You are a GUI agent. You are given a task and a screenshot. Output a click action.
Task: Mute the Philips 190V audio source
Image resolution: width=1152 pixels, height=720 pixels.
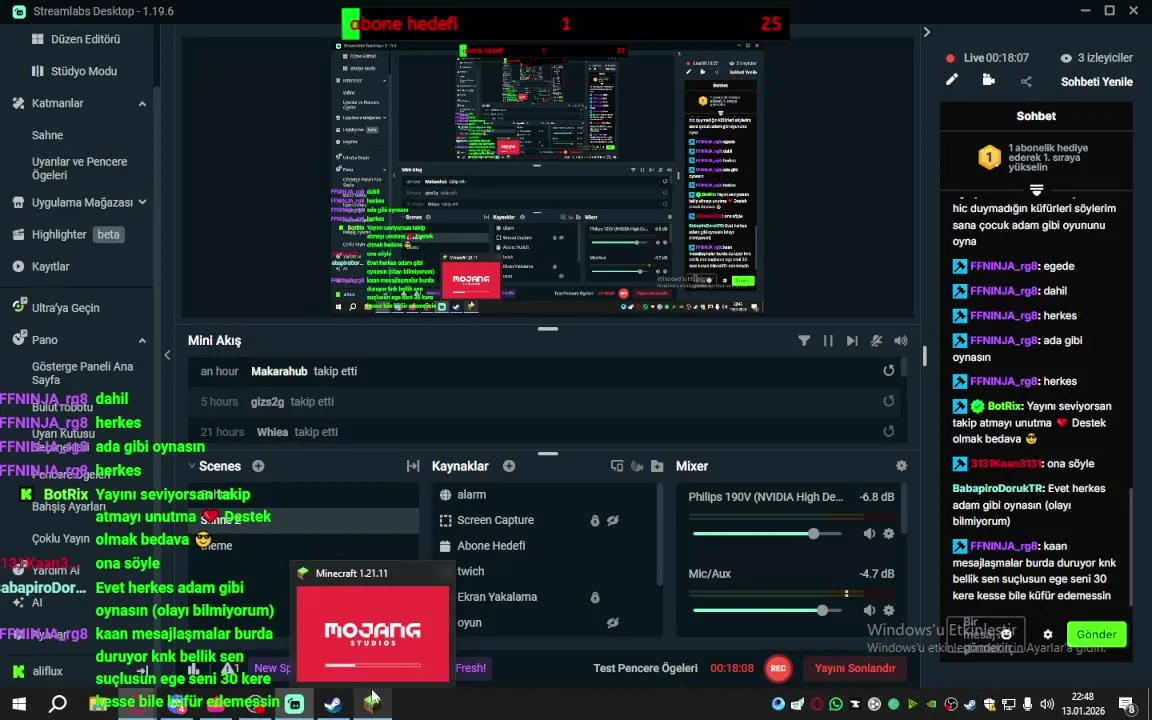coord(870,533)
